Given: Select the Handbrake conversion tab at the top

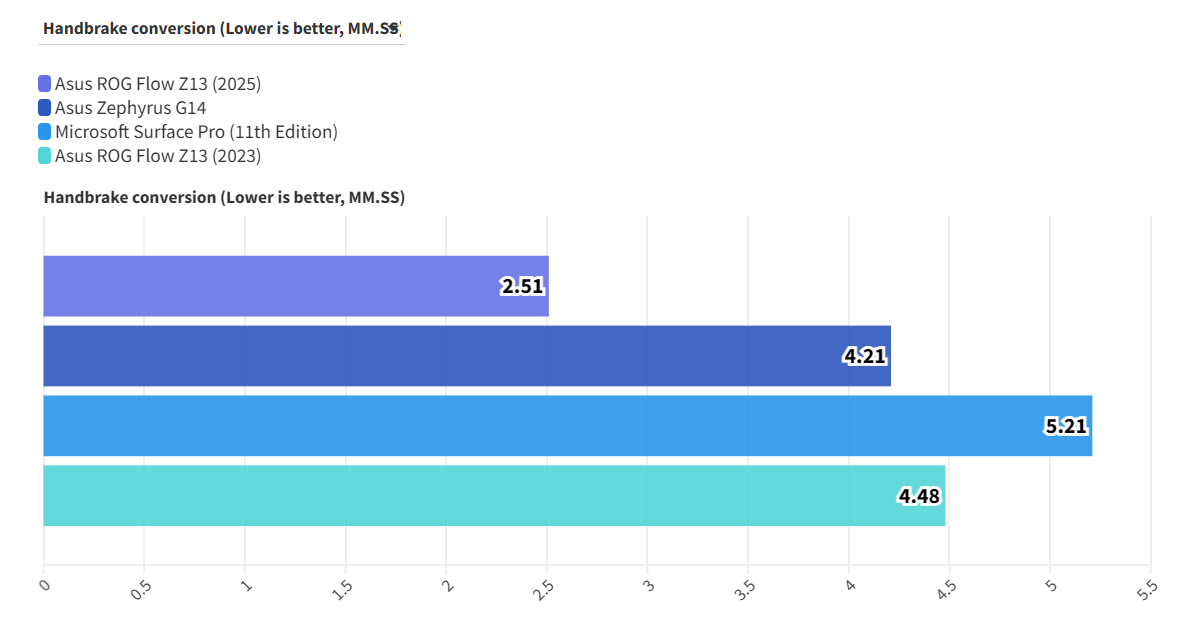Looking at the screenshot, I should tap(222, 29).
